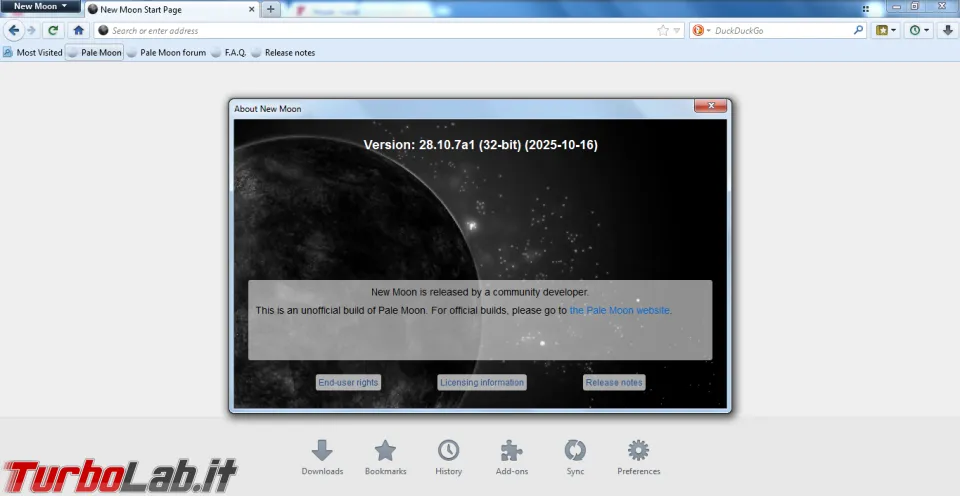Open Sync from the start page
This screenshot has height=496, width=960.
coord(575,457)
